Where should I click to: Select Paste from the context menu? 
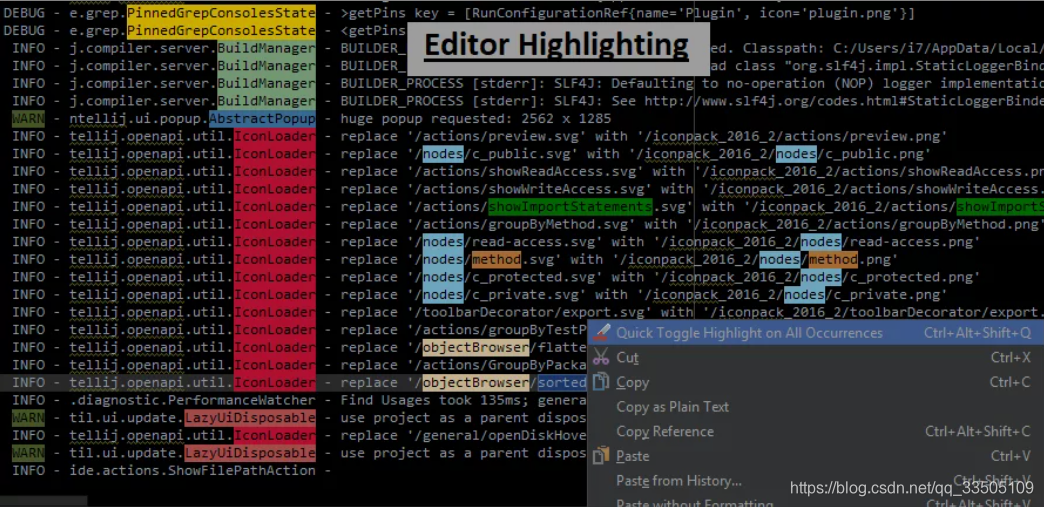point(816,456)
